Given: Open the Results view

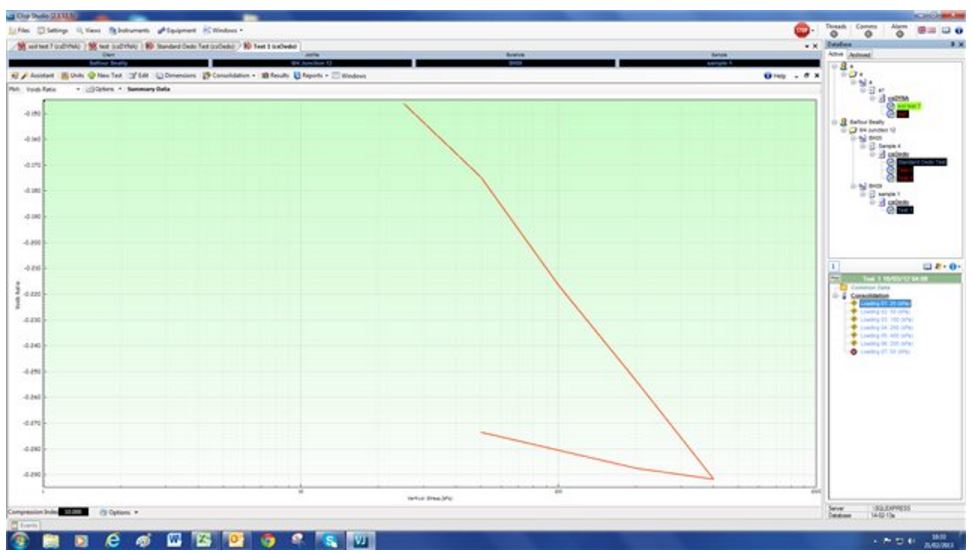Looking at the screenshot, I should (x=273, y=76).
